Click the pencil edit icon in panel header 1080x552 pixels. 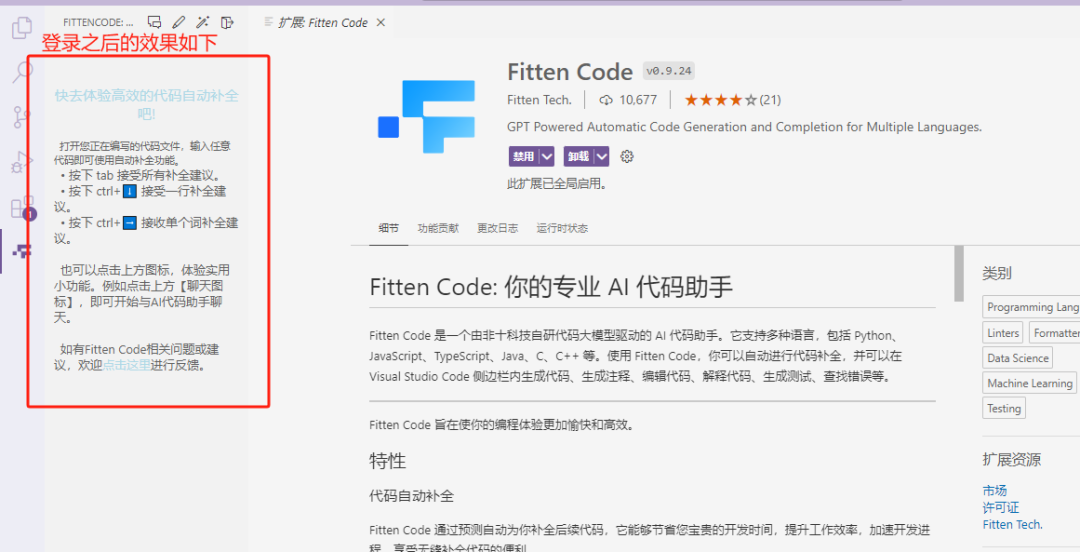(178, 23)
